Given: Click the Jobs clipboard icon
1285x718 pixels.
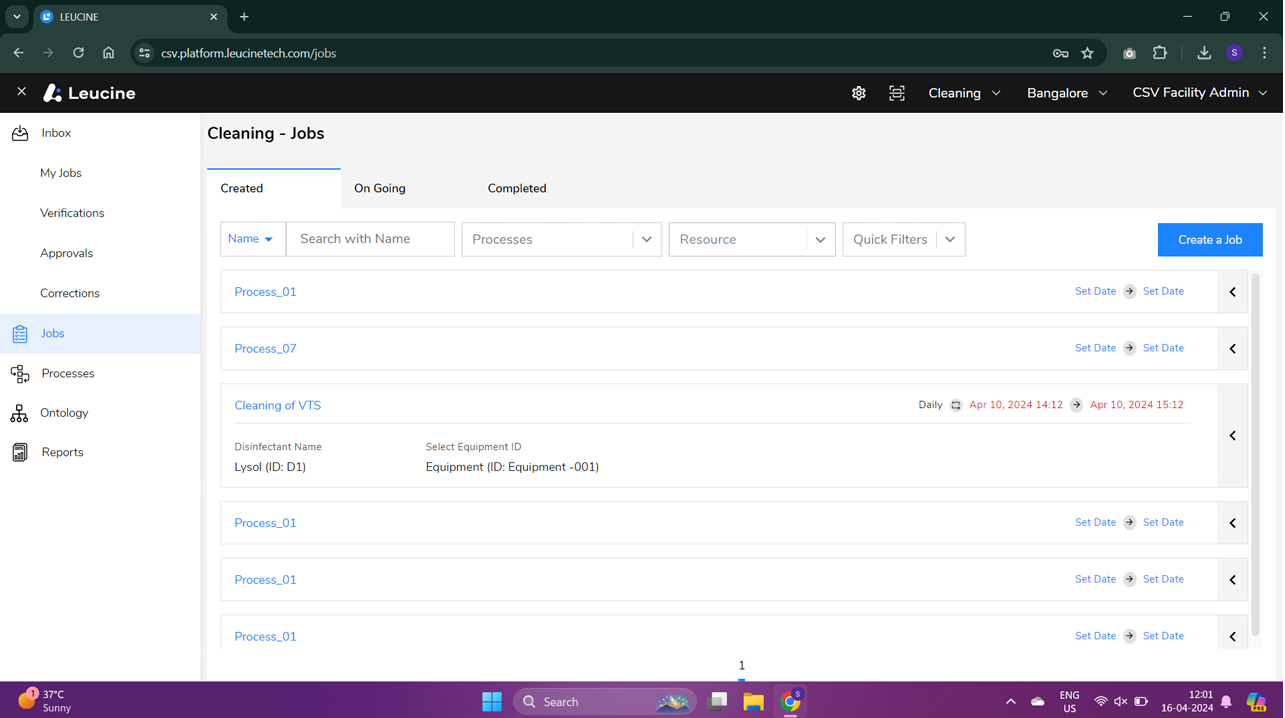Looking at the screenshot, I should click(20, 334).
